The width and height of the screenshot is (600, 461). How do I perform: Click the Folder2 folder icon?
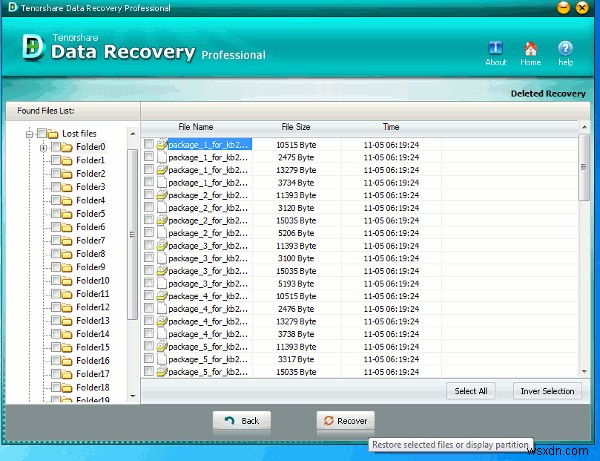point(67,174)
